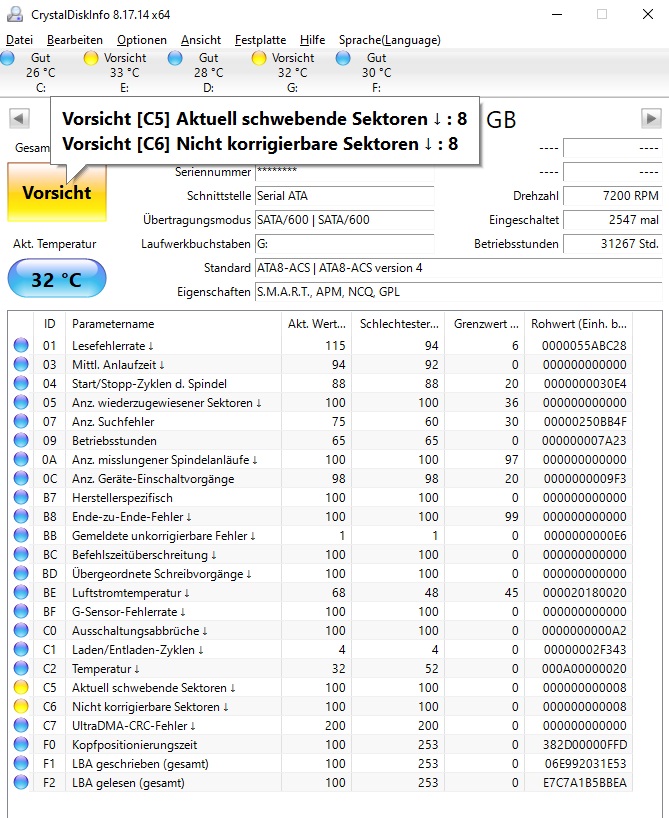Select drive D: at 28 °C

click(198, 73)
